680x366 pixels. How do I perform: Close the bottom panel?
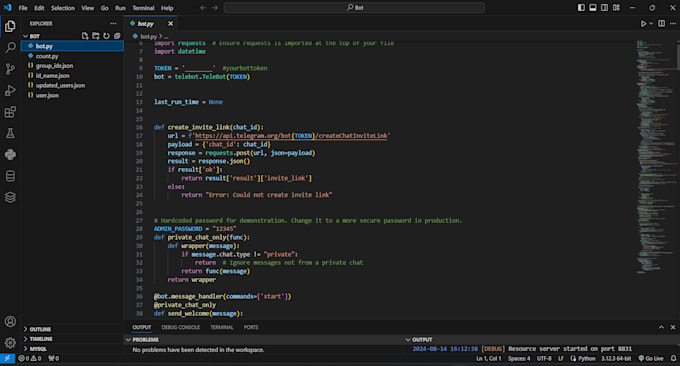(x=673, y=327)
